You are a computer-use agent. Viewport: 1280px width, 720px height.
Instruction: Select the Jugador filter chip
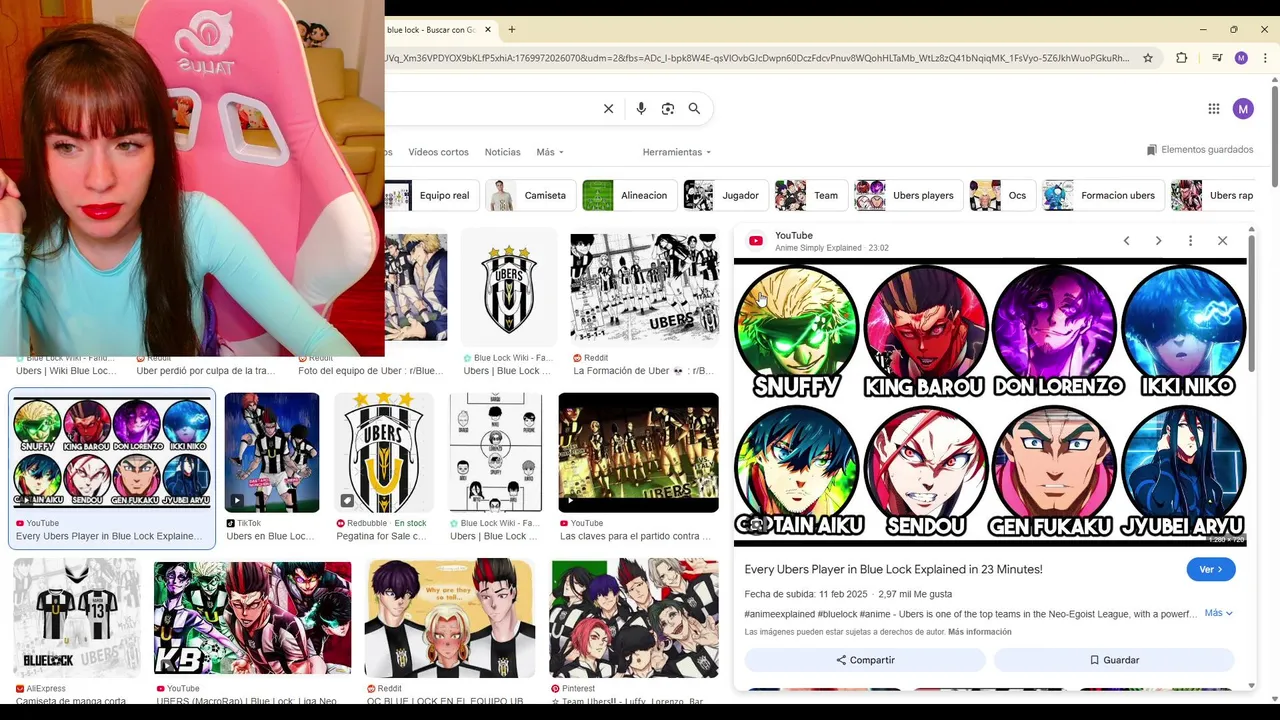(726, 196)
